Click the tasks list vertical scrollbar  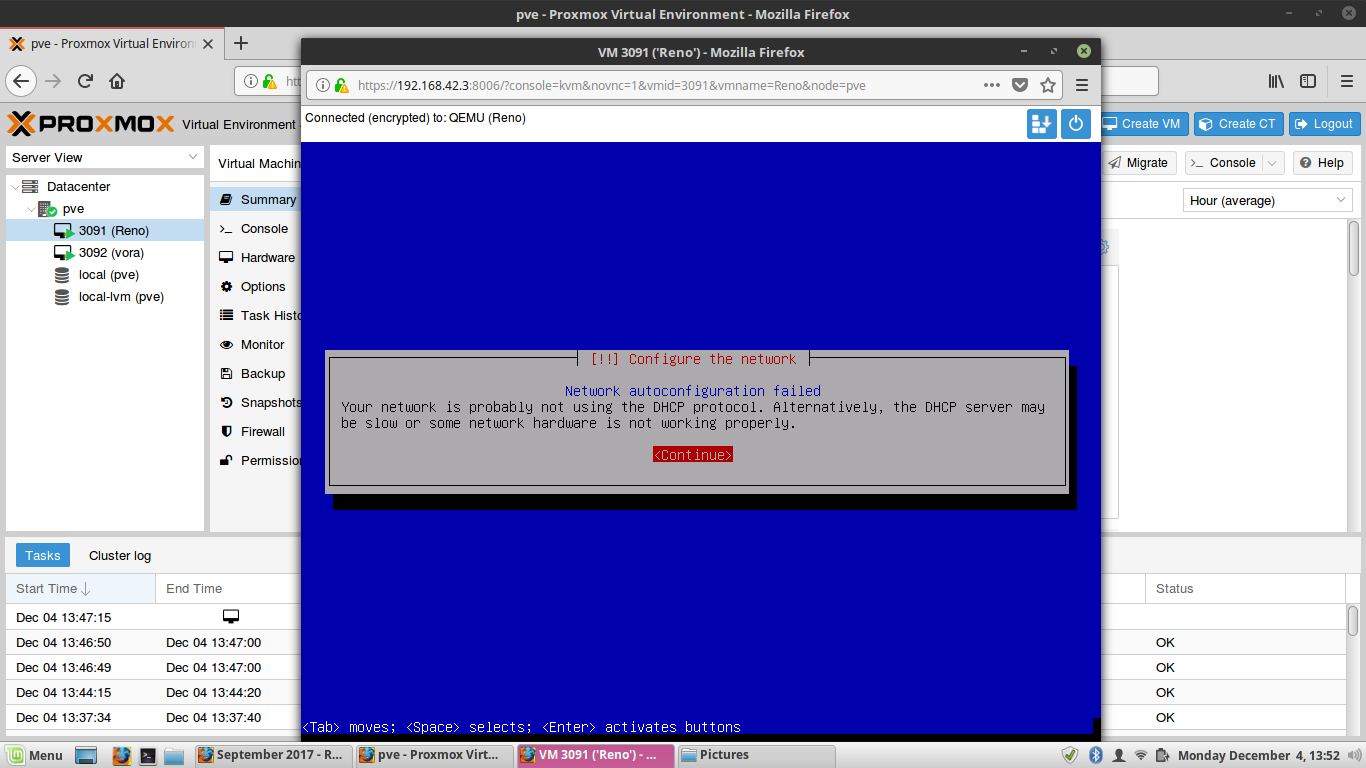1353,621
